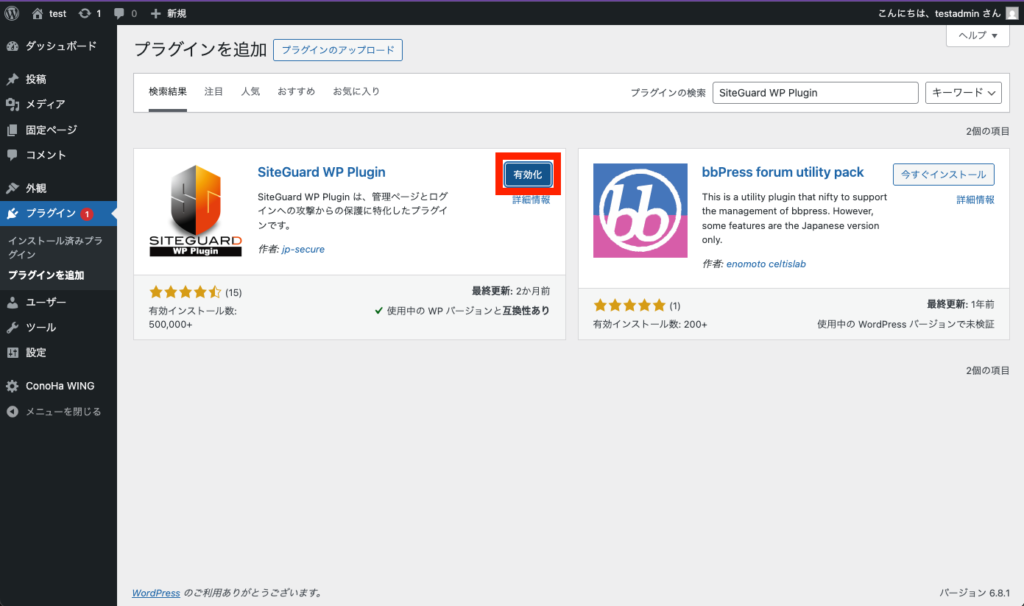1024x606 pixels.
Task: Open the 設定 menu label
Action: 36,353
